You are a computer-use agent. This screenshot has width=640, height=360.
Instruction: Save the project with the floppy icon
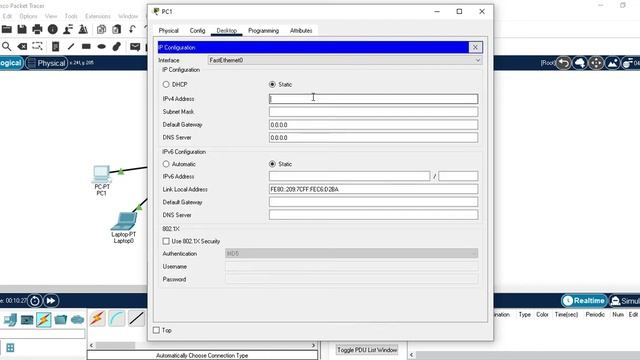click(22, 29)
